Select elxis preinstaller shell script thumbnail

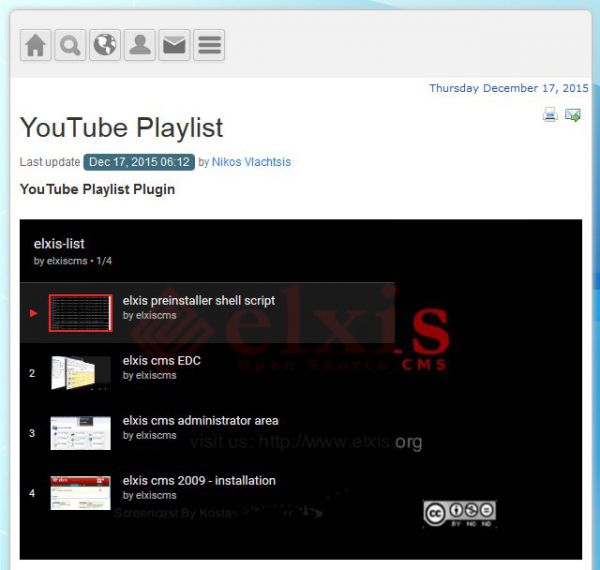click(x=81, y=313)
